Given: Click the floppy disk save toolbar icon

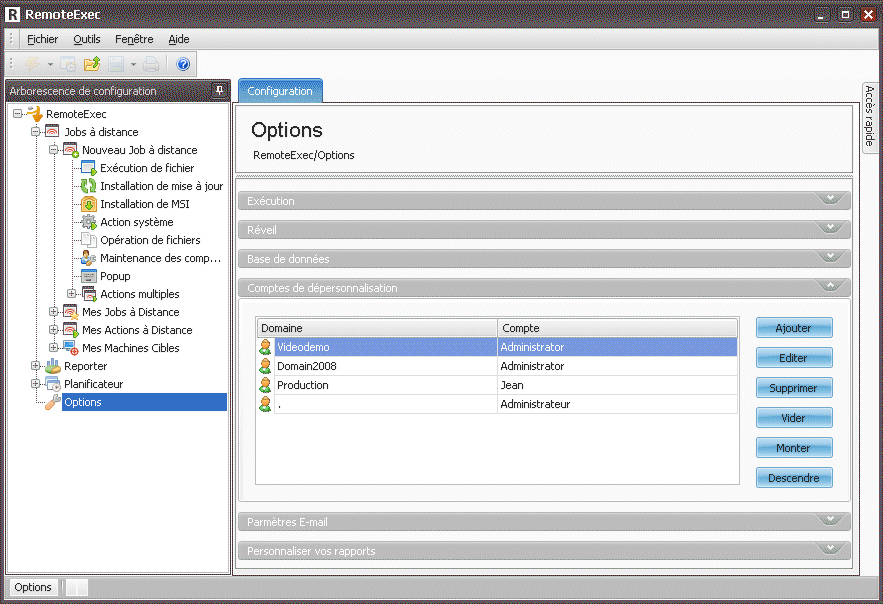Looking at the screenshot, I should click(x=116, y=64).
